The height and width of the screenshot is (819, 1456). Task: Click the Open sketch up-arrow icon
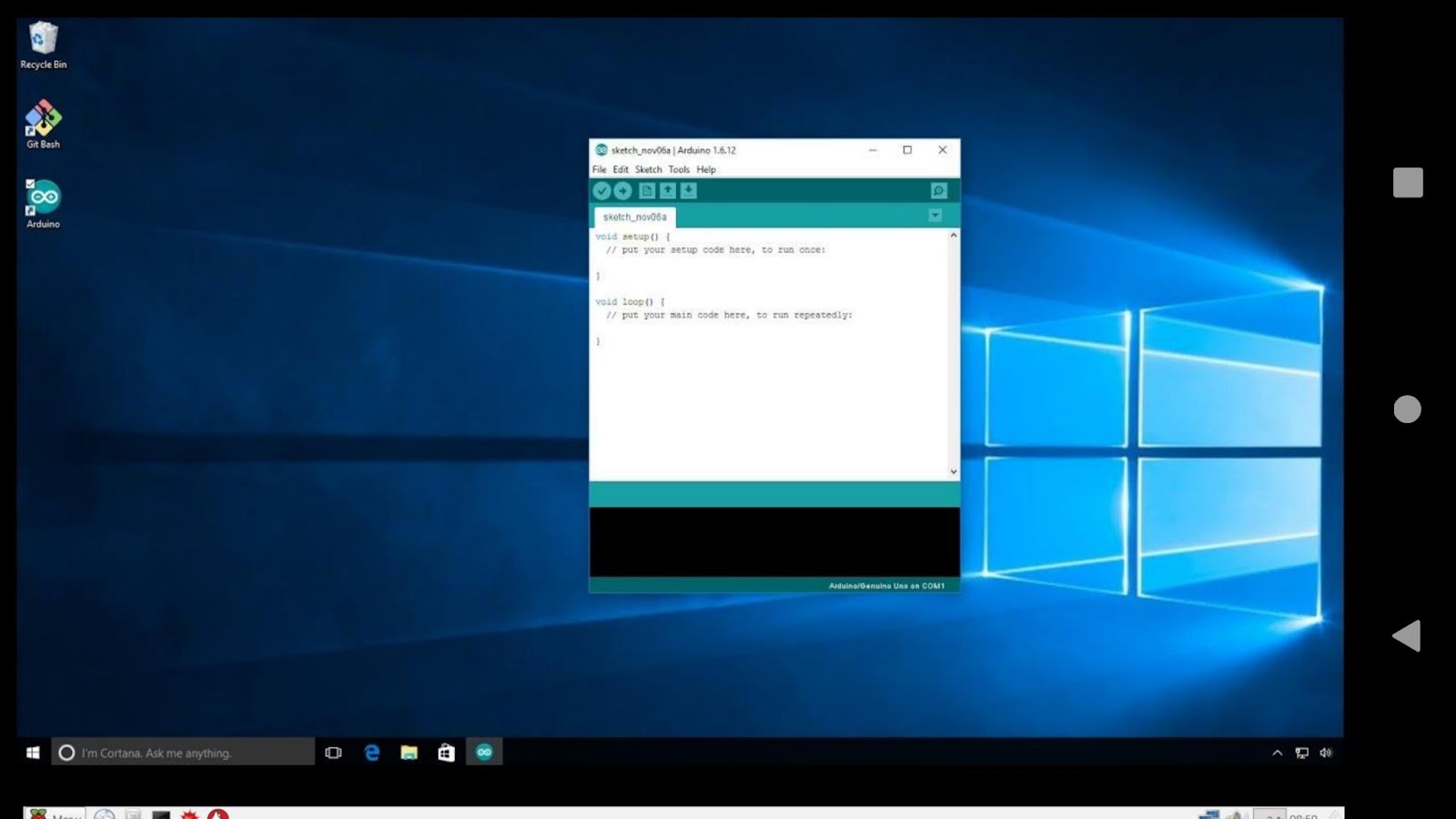[x=668, y=190]
